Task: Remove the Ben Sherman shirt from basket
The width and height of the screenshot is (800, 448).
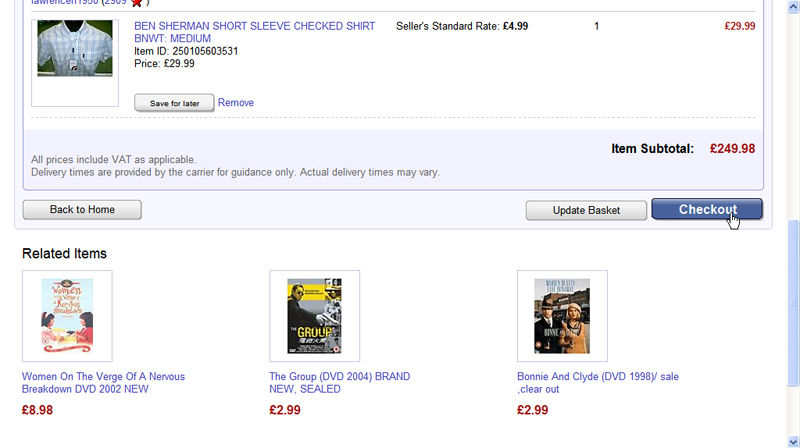Action: coord(236,103)
